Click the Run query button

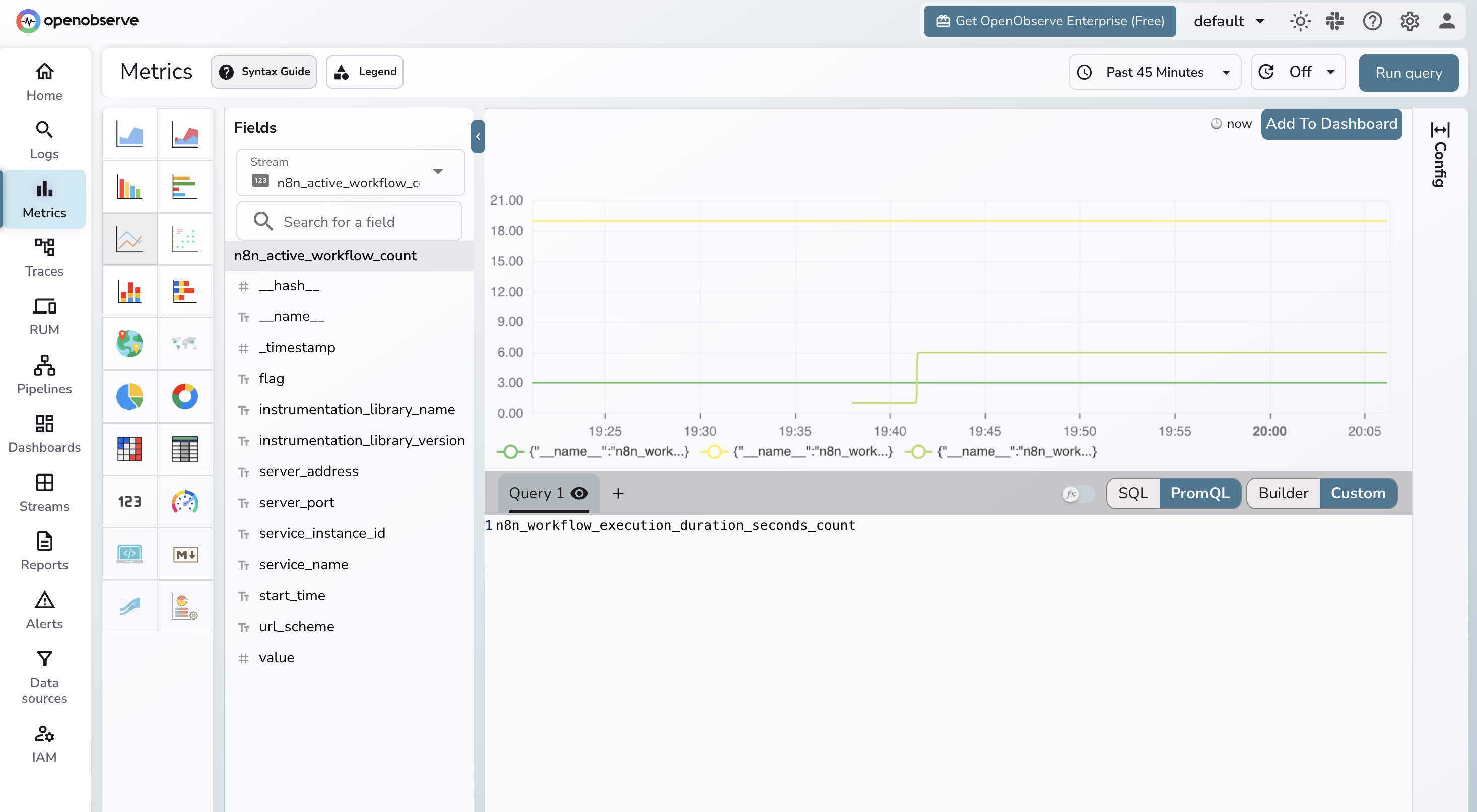(1408, 73)
